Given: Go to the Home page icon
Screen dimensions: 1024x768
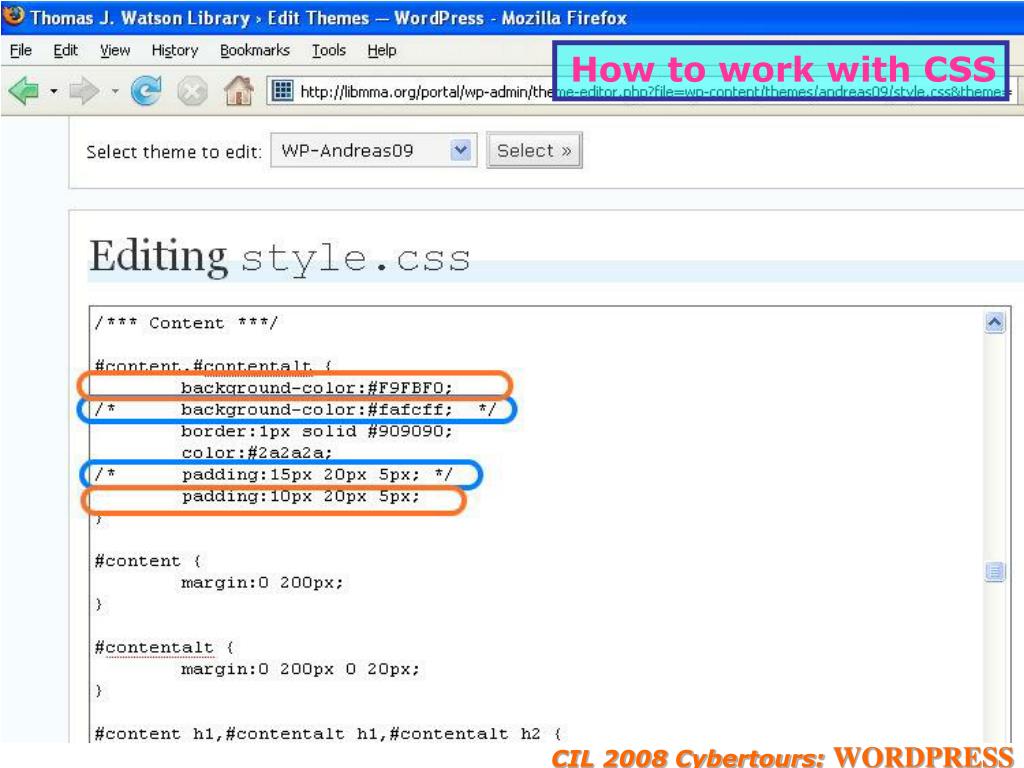Looking at the screenshot, I should [238, 90].
